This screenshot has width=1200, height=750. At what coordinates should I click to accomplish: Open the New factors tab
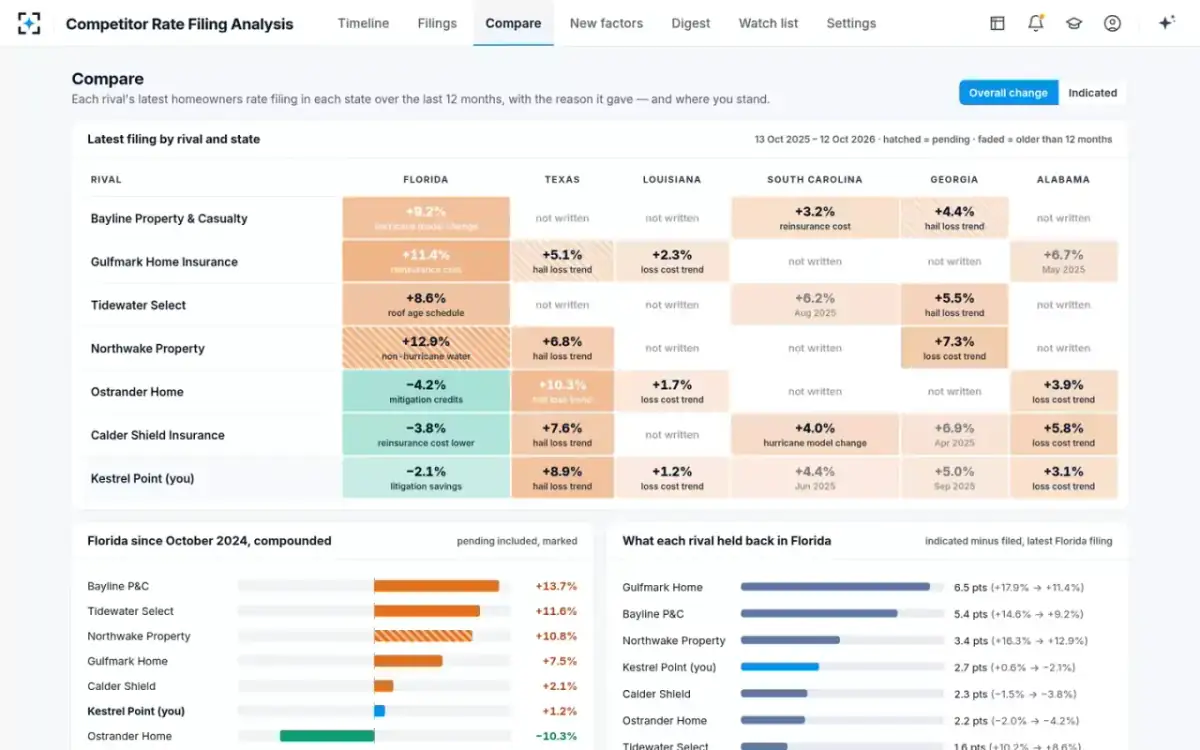point(606,23)
